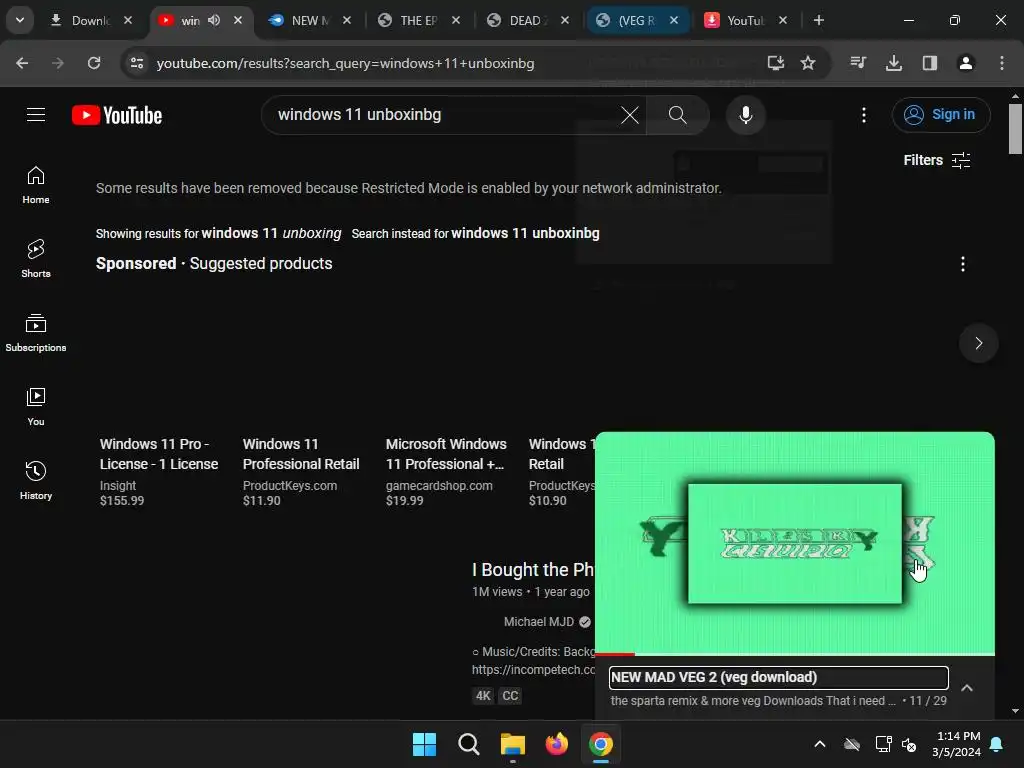The height and width of the screenshot is (768, 1024).
Task: Click the page vertical scrollbar
Action: click(x=1015, y=129)
